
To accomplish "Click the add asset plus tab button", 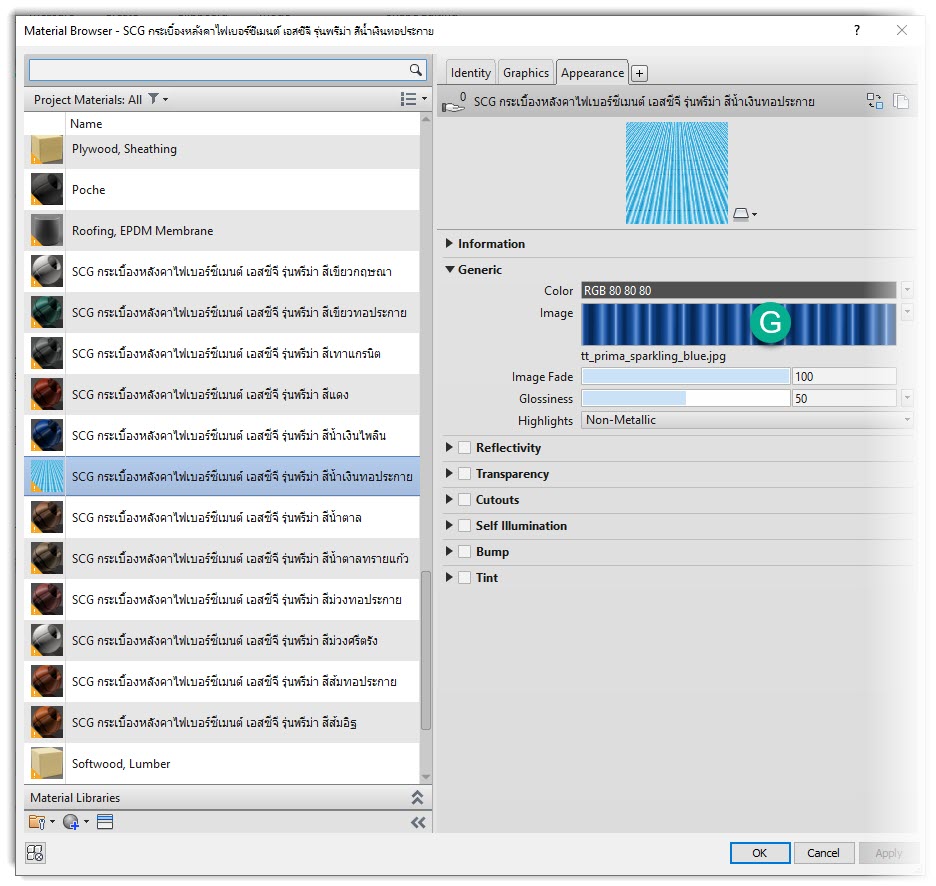I will [x=640, y=73].
